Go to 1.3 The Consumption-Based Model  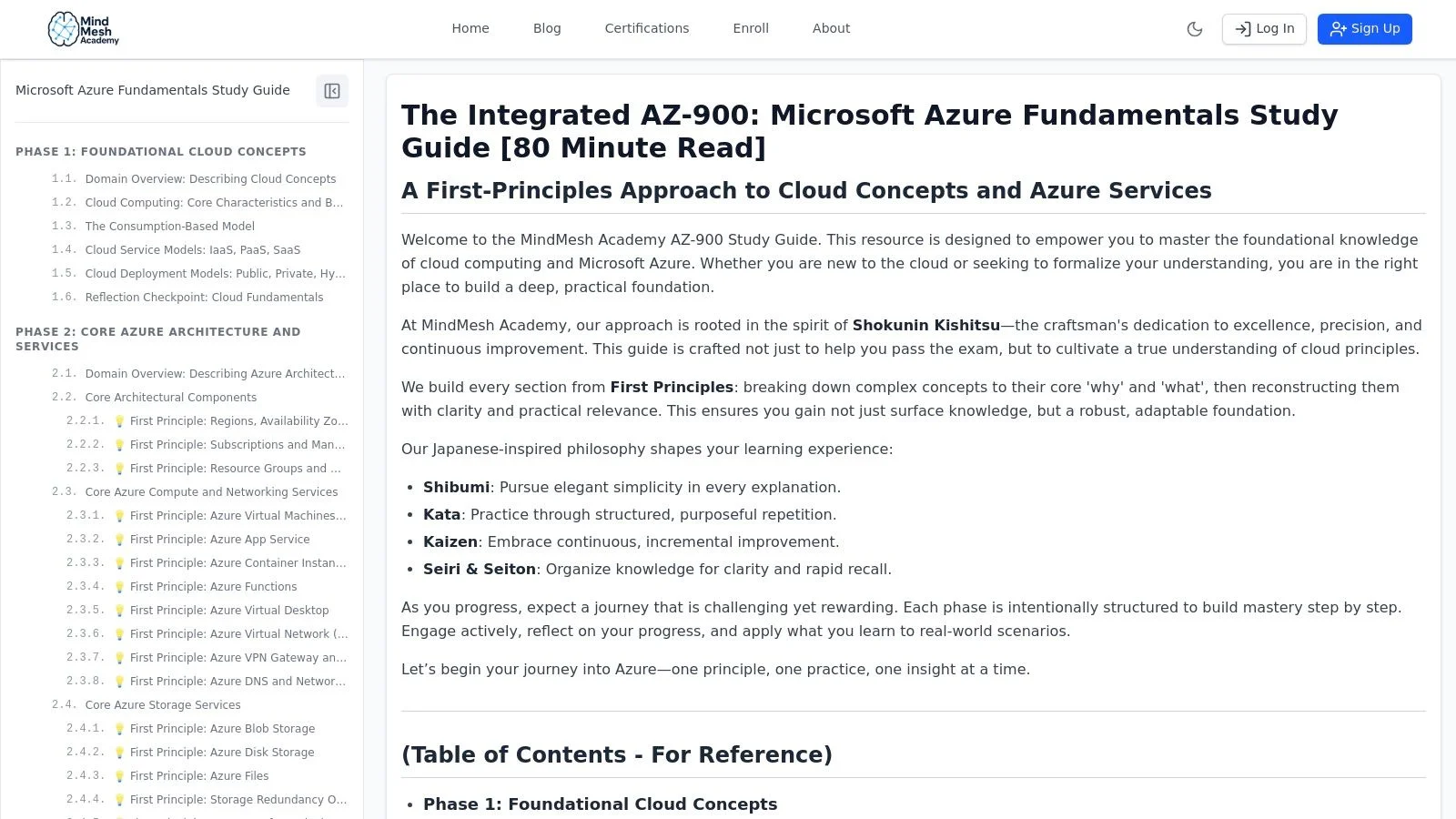(x=170, y=227)
